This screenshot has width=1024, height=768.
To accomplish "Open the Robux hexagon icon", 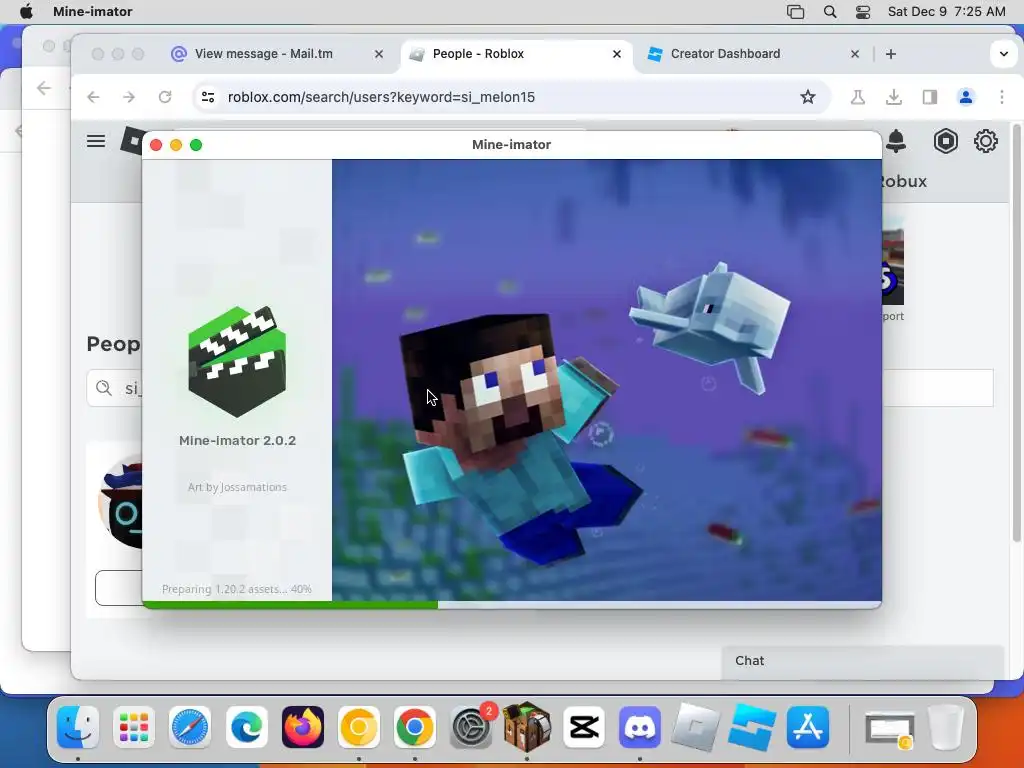I will click(945, 141).
